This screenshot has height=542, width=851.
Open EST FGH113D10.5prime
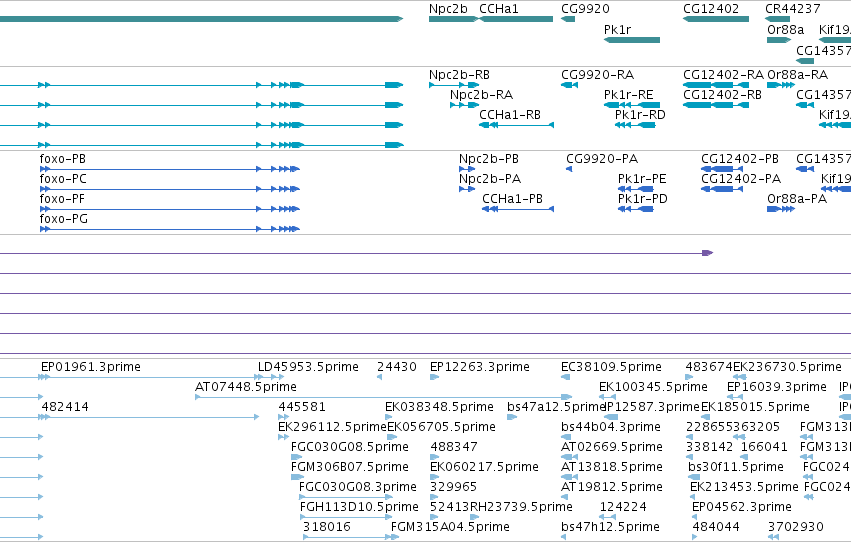tap(359, 508)
